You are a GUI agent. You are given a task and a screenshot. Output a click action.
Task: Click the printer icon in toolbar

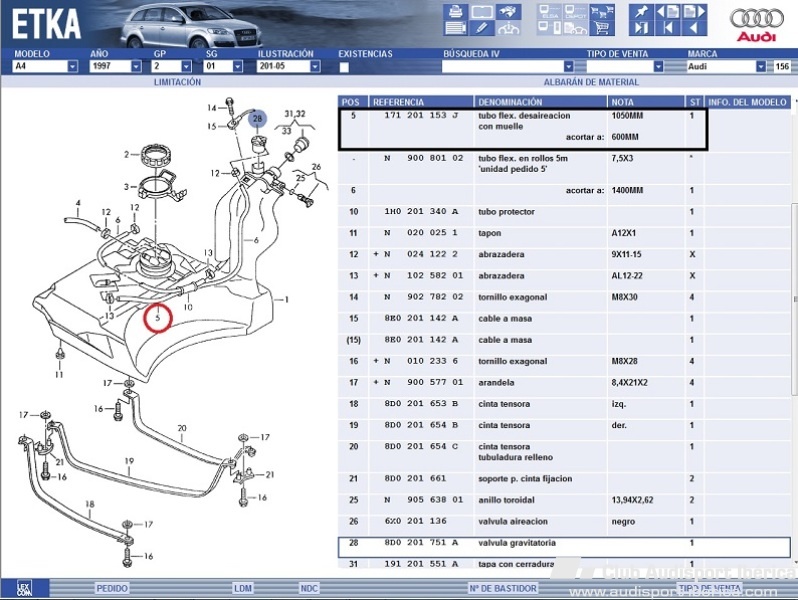click(455, 12)
